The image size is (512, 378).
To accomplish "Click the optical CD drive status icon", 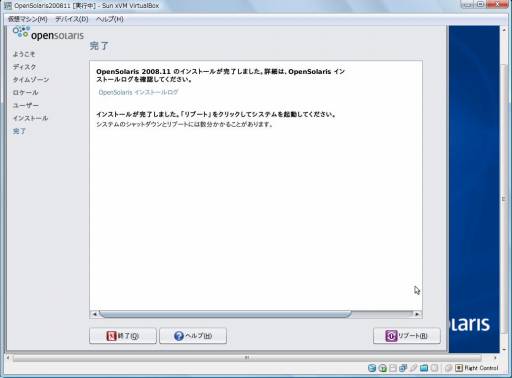I will 383,368.
